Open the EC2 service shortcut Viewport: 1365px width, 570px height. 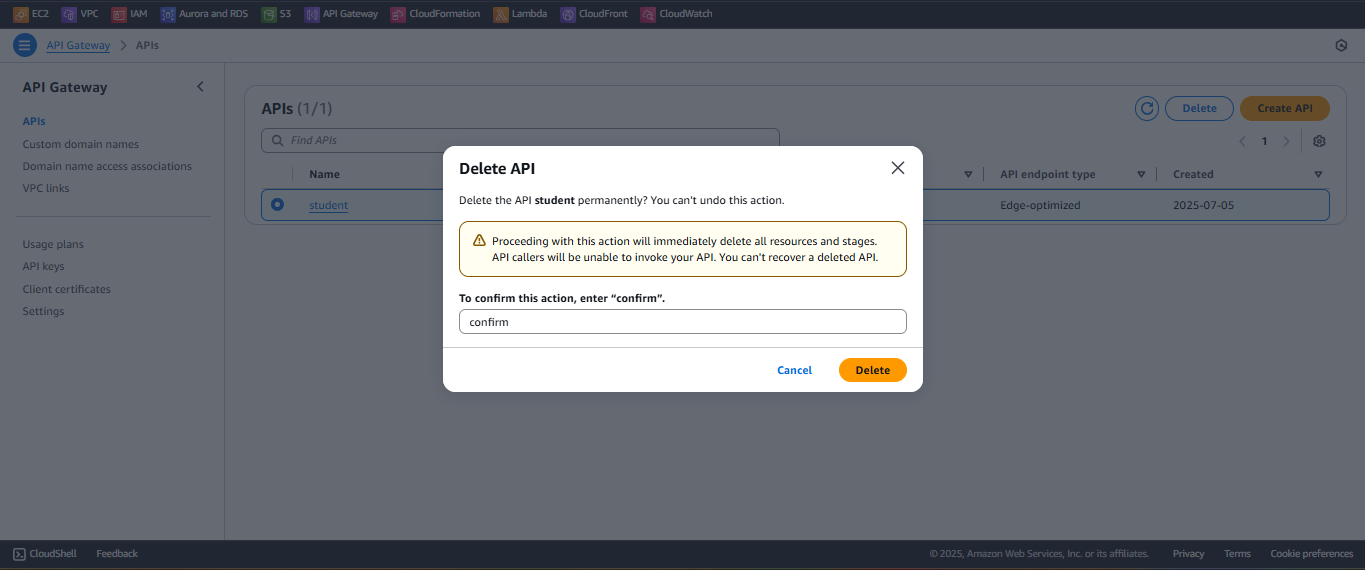pyautogui.click(x=31, y=14)
